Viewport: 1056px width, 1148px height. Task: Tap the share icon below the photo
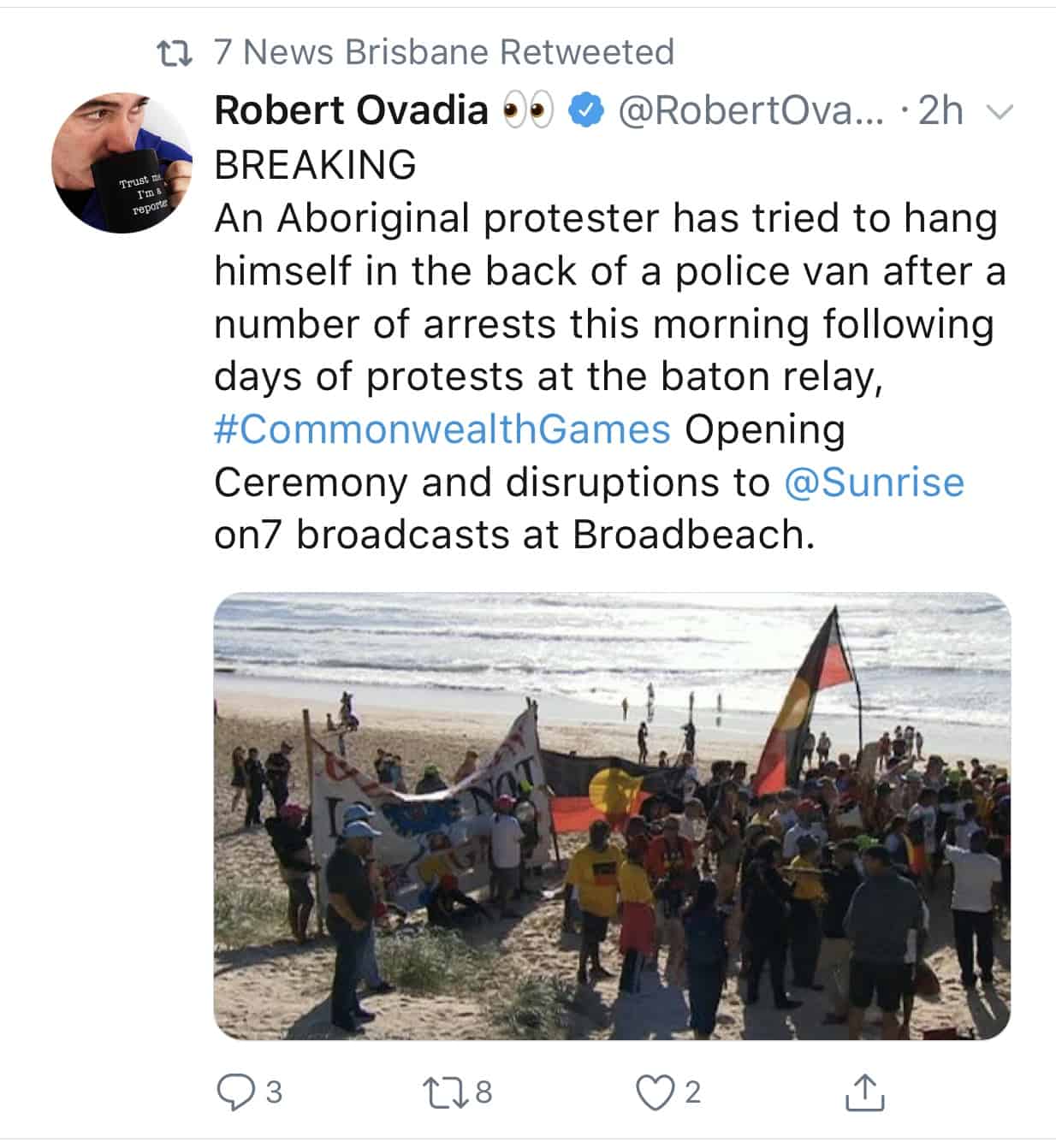pyautogui.click(x=863, y=1092)
